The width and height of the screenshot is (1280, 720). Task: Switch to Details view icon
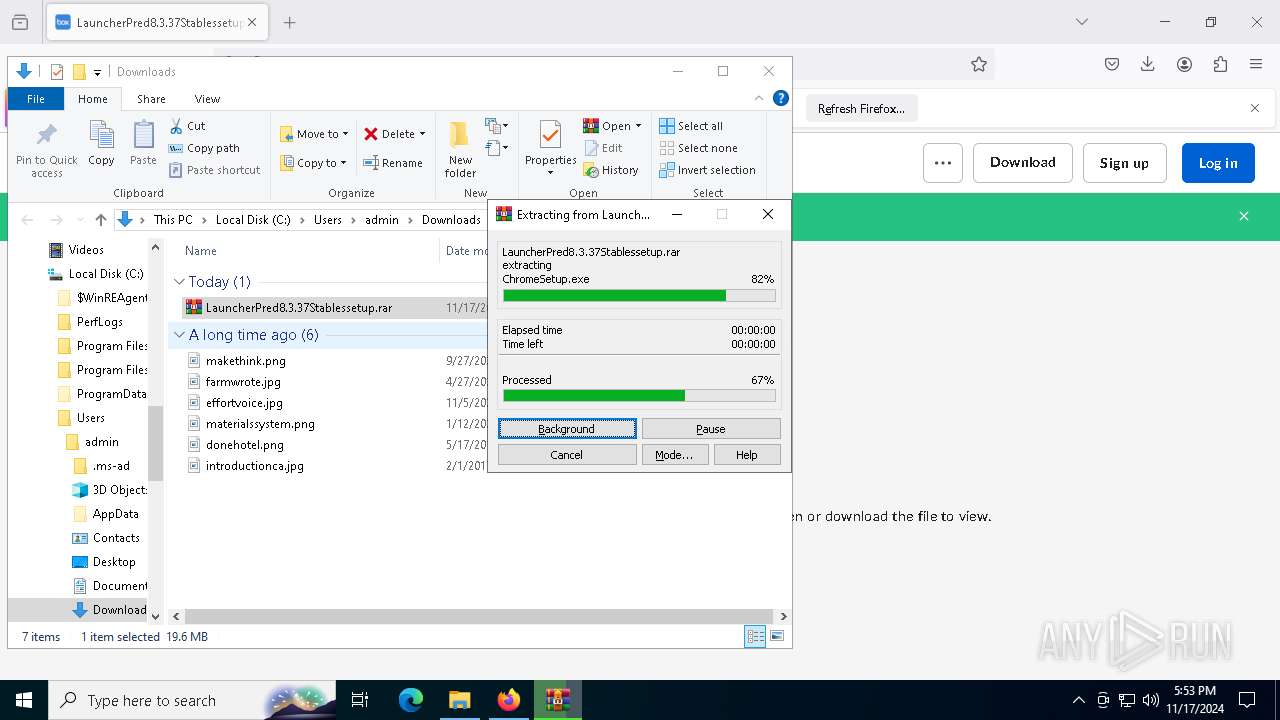pos(755,636)
